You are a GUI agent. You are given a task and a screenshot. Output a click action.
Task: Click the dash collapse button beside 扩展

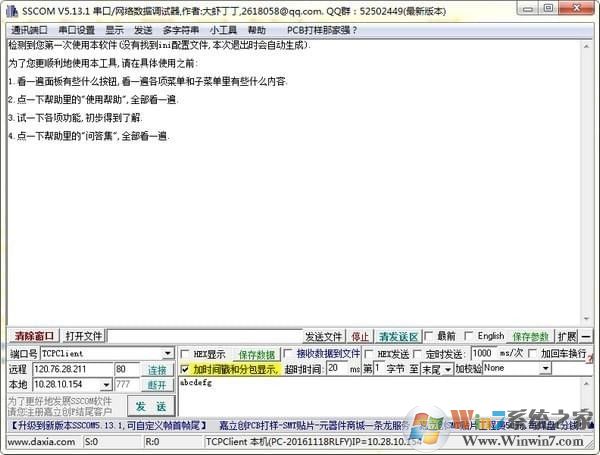[x=587, y=336]
